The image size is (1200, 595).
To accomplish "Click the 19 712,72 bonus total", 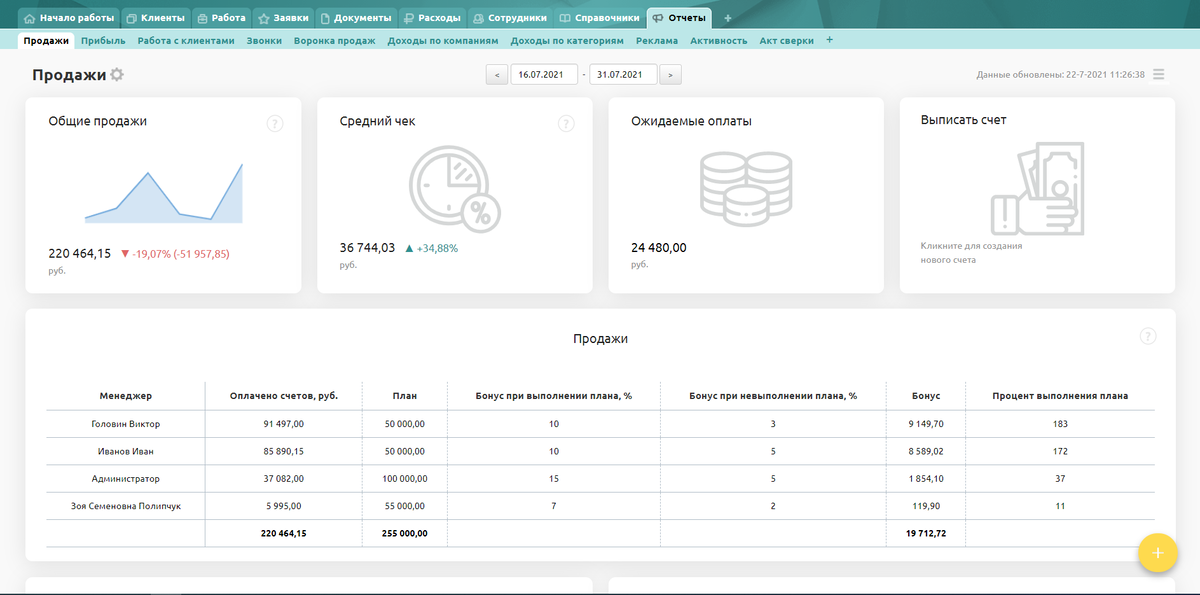I will click(926, 533).
